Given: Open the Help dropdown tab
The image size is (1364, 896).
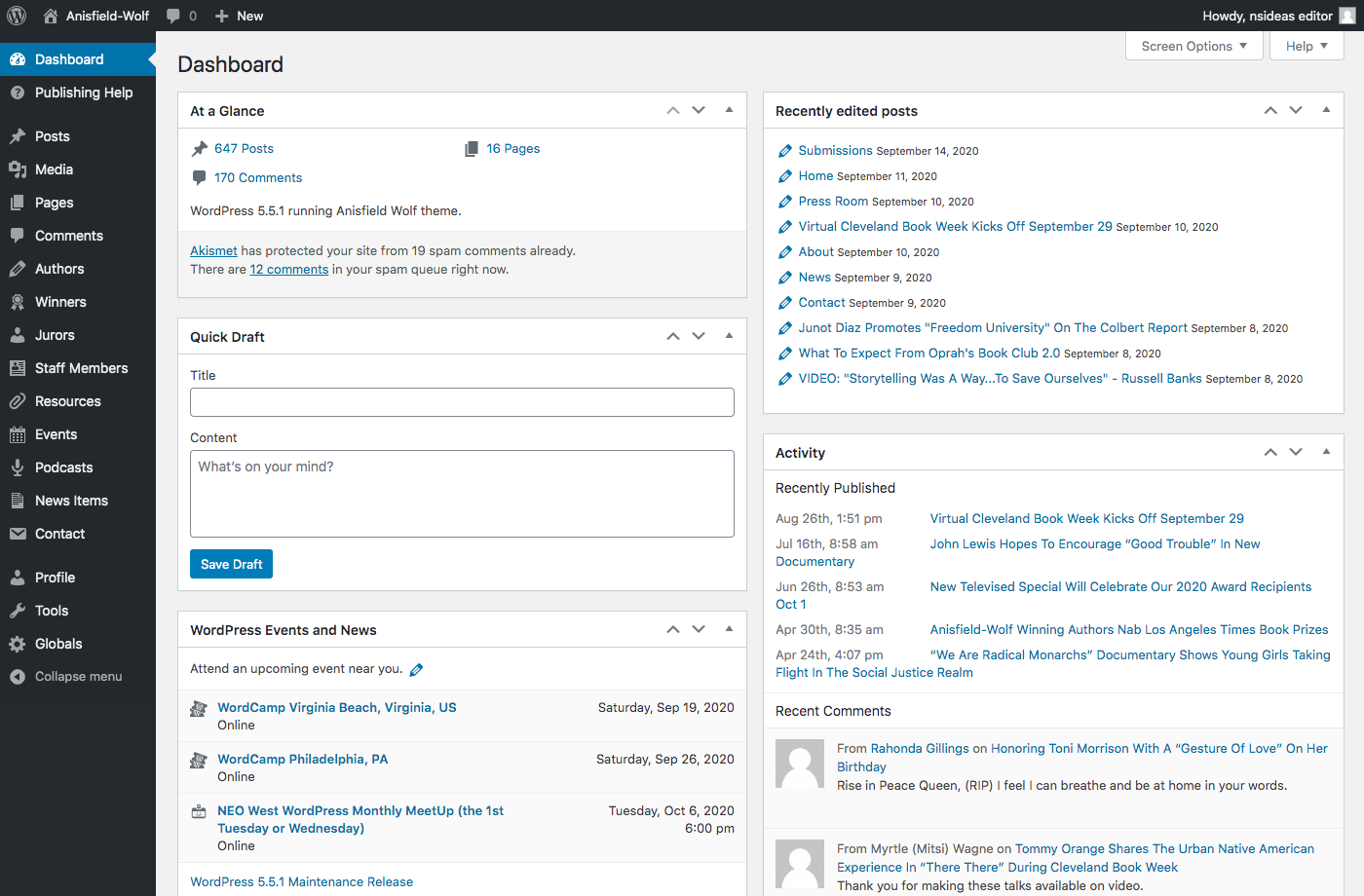Looking at the screenshot, I should 1307,46.
